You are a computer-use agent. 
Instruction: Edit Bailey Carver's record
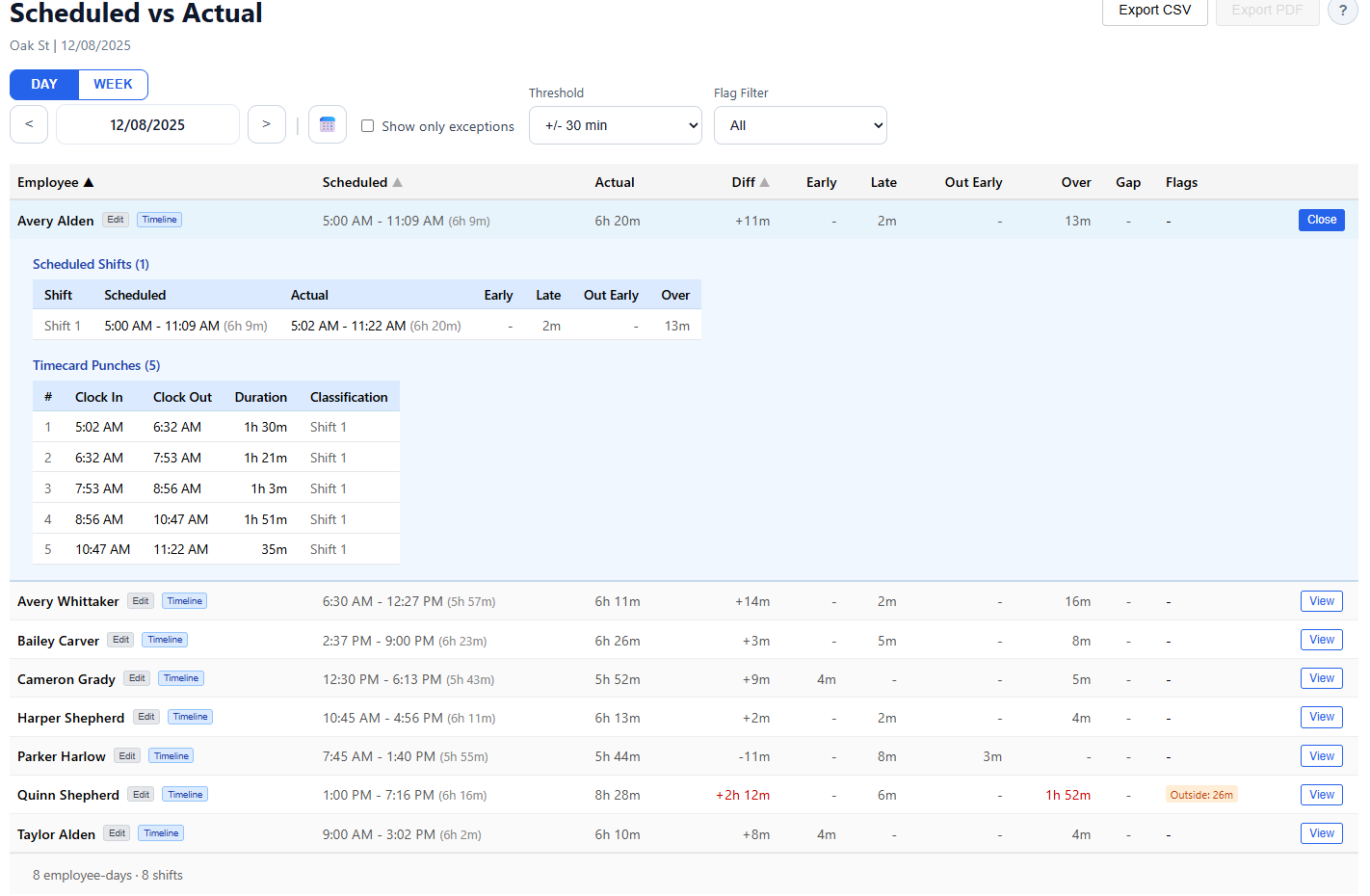pos(120,640)
